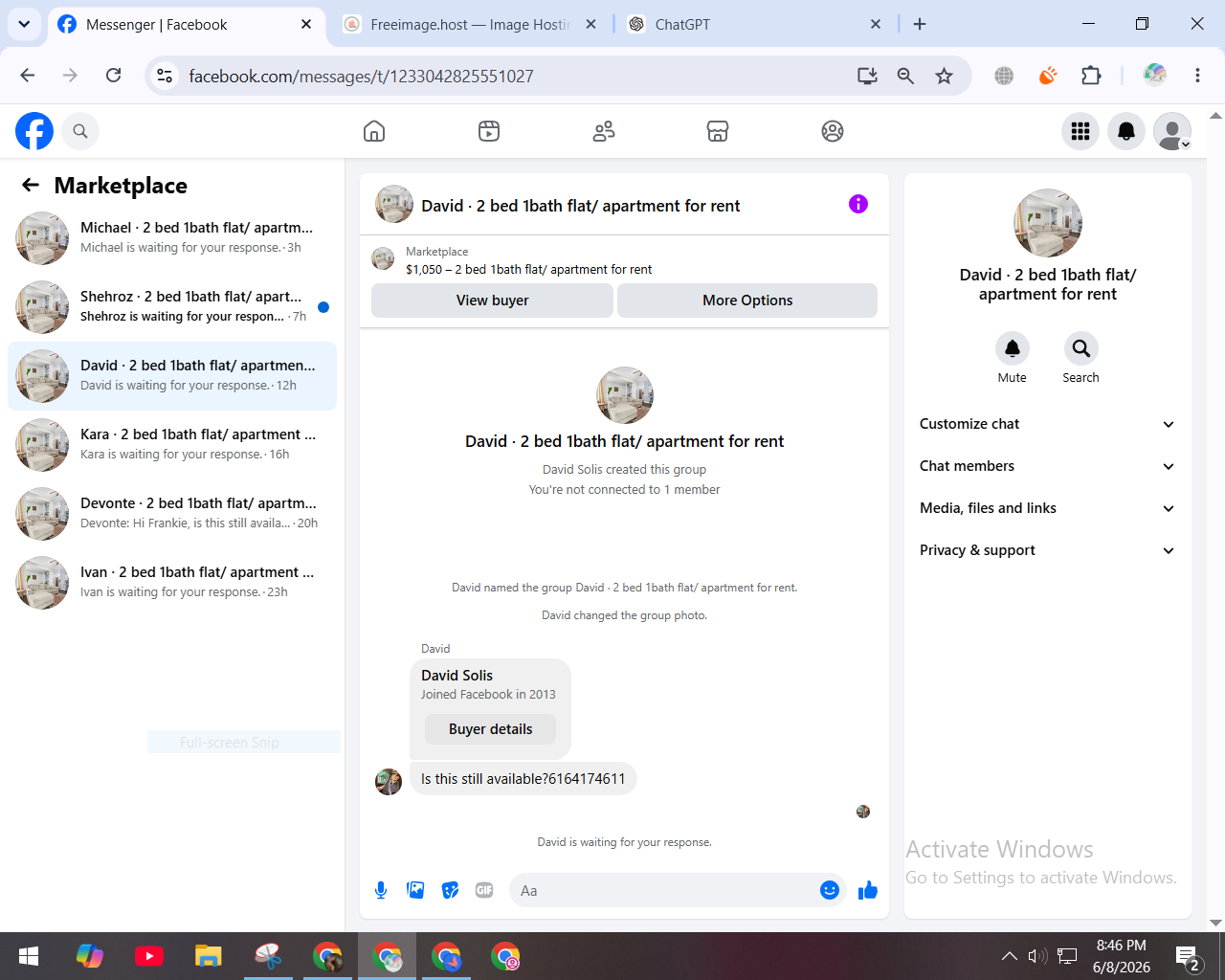1225x980 pixels.
Task: Go back in browser history
Action: coord(28,76)
